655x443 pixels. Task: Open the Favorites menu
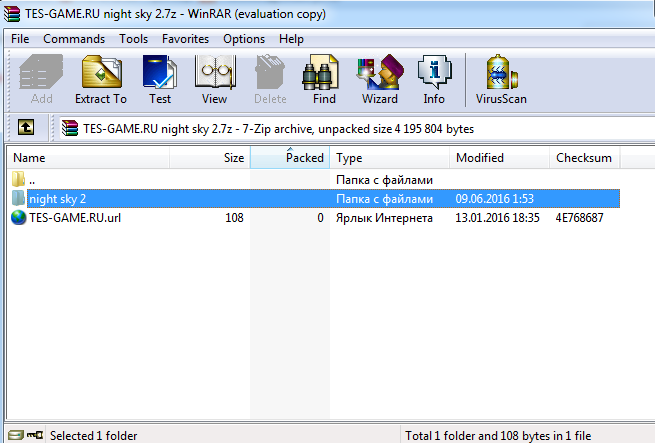click(185, 39)
